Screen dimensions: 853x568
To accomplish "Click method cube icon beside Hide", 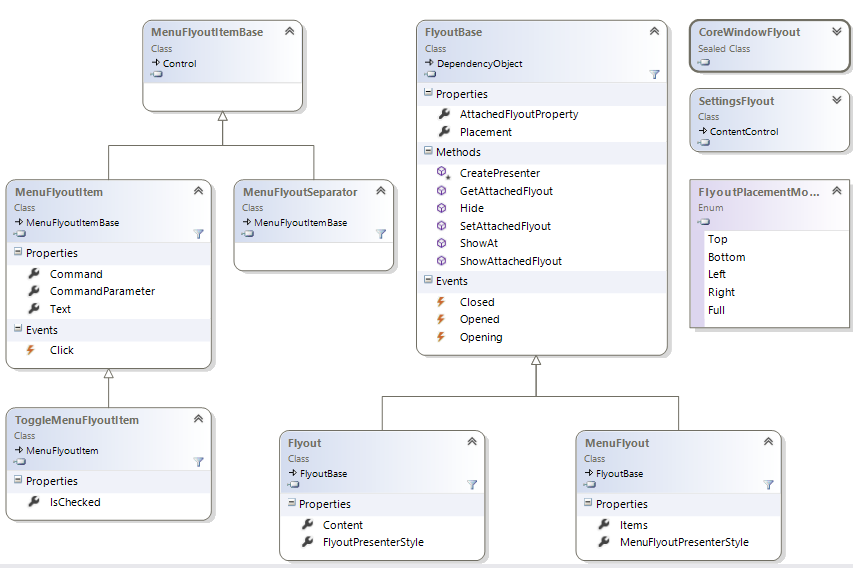I will pyautogui.click(x=442, y=208).
